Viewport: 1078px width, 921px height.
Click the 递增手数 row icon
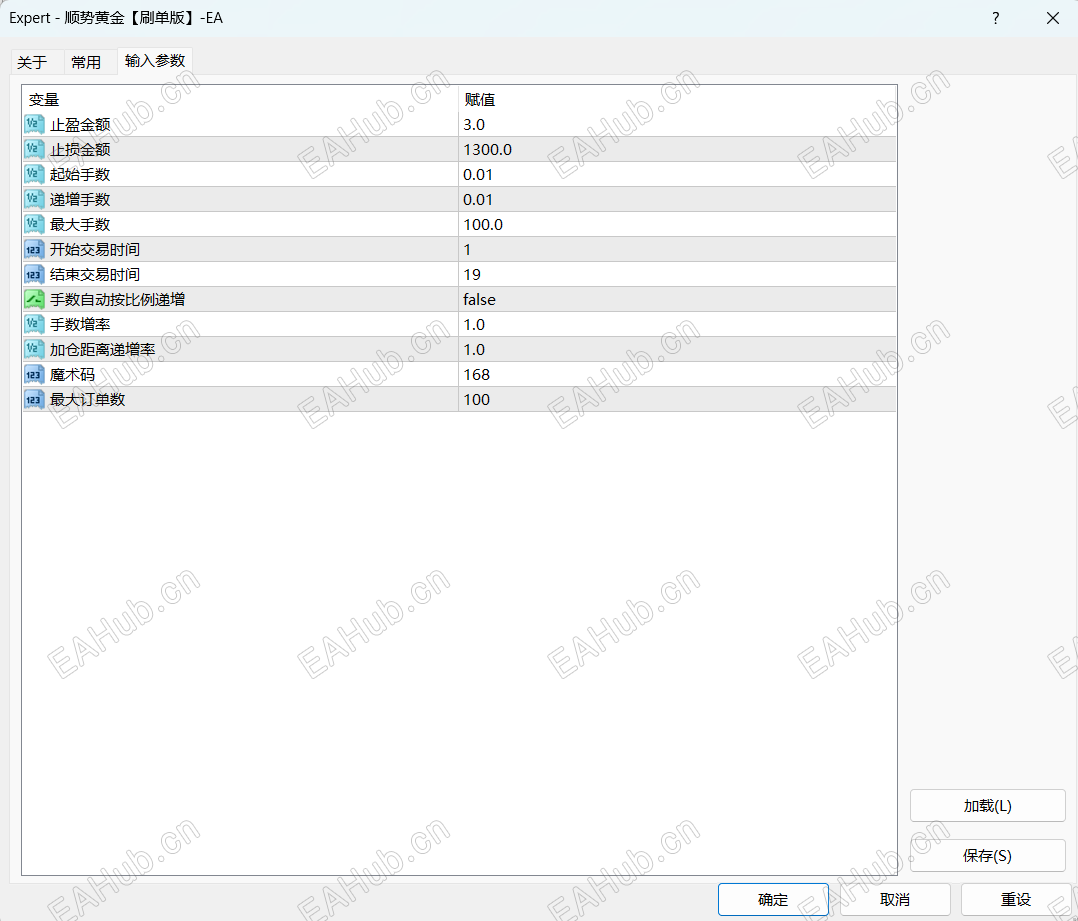[x=32, y=199]
